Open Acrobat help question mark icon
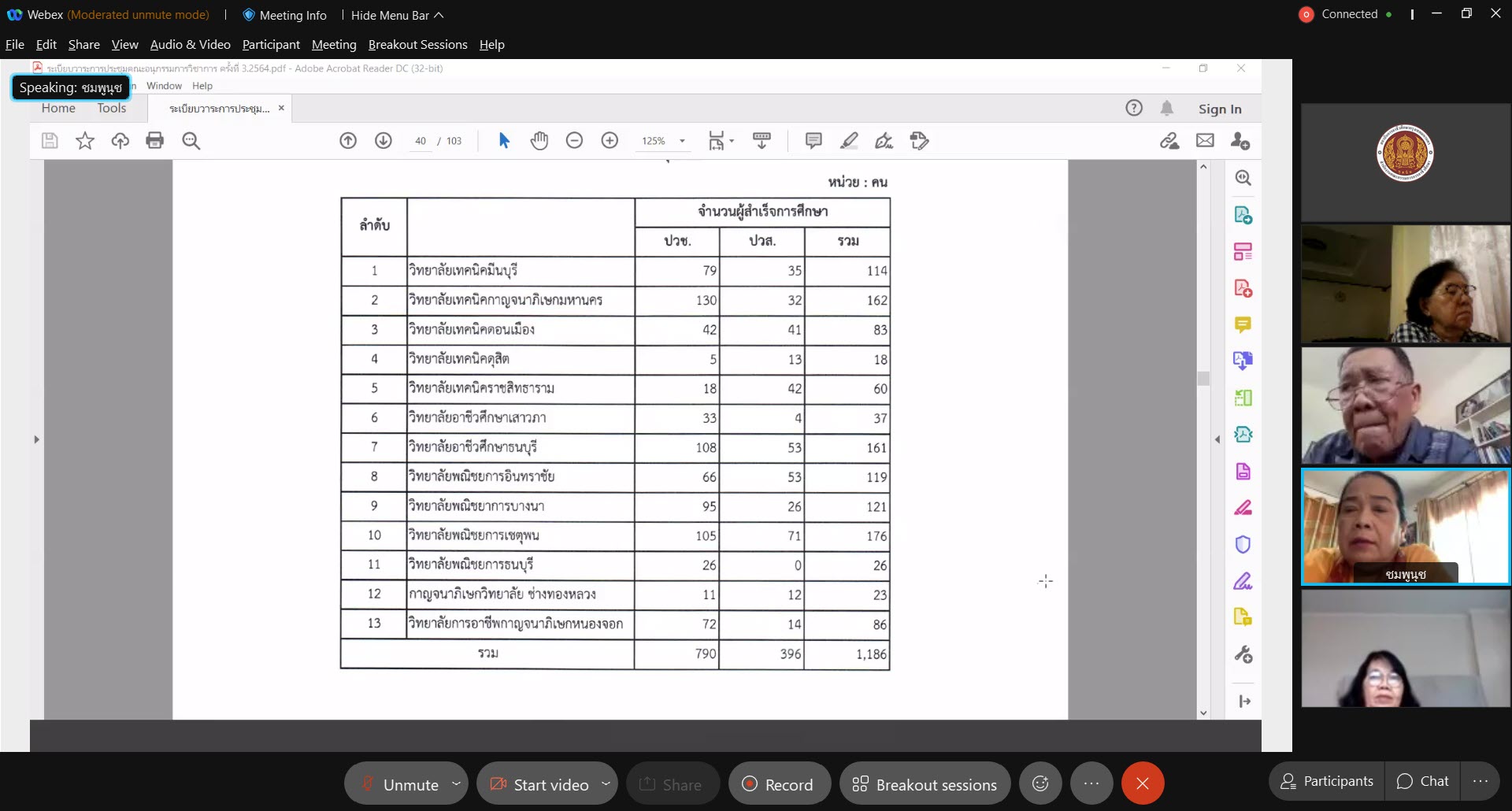This screenshot has height=811, width=1512. click(1134, 109)
